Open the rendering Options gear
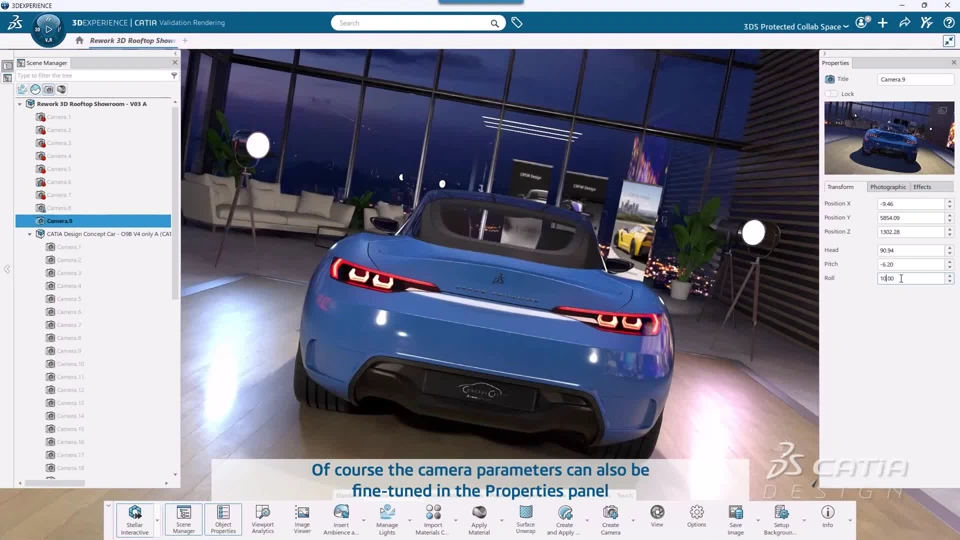This screenshot has height=540, width=960. click(x=697, y=516)
